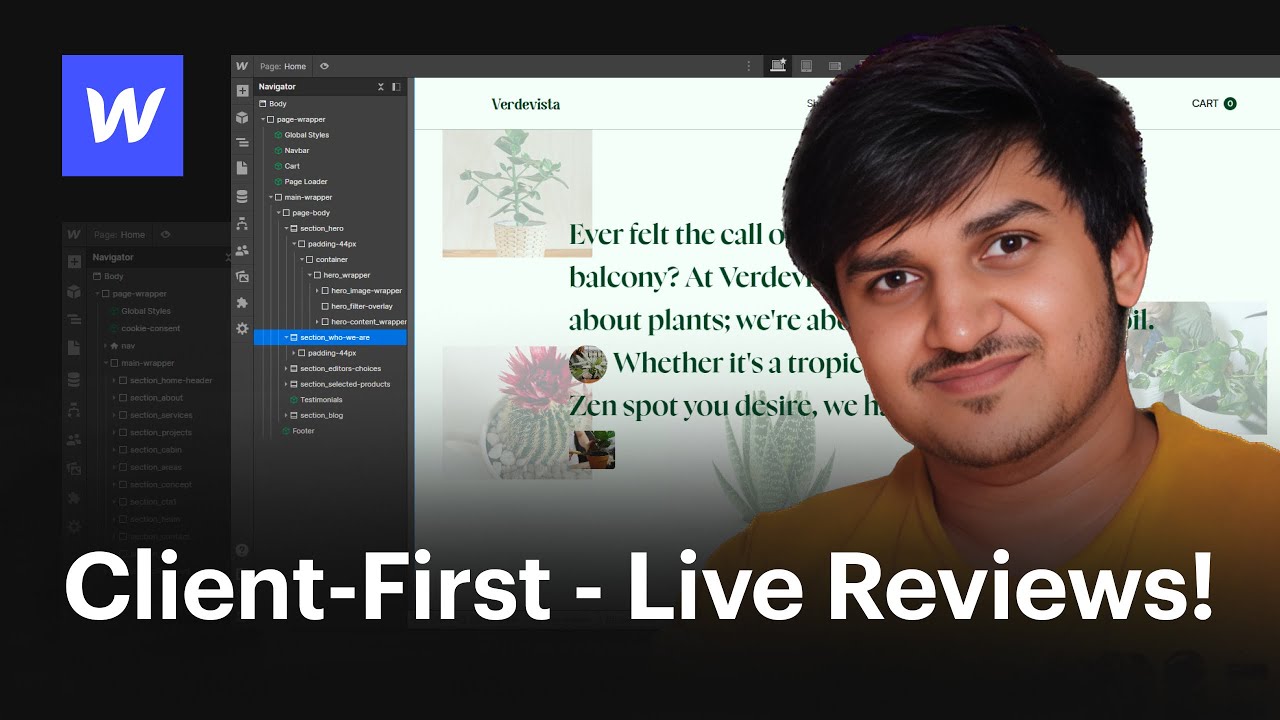Open the CART link on site
1280x720 pixels.
point(1214,103)
